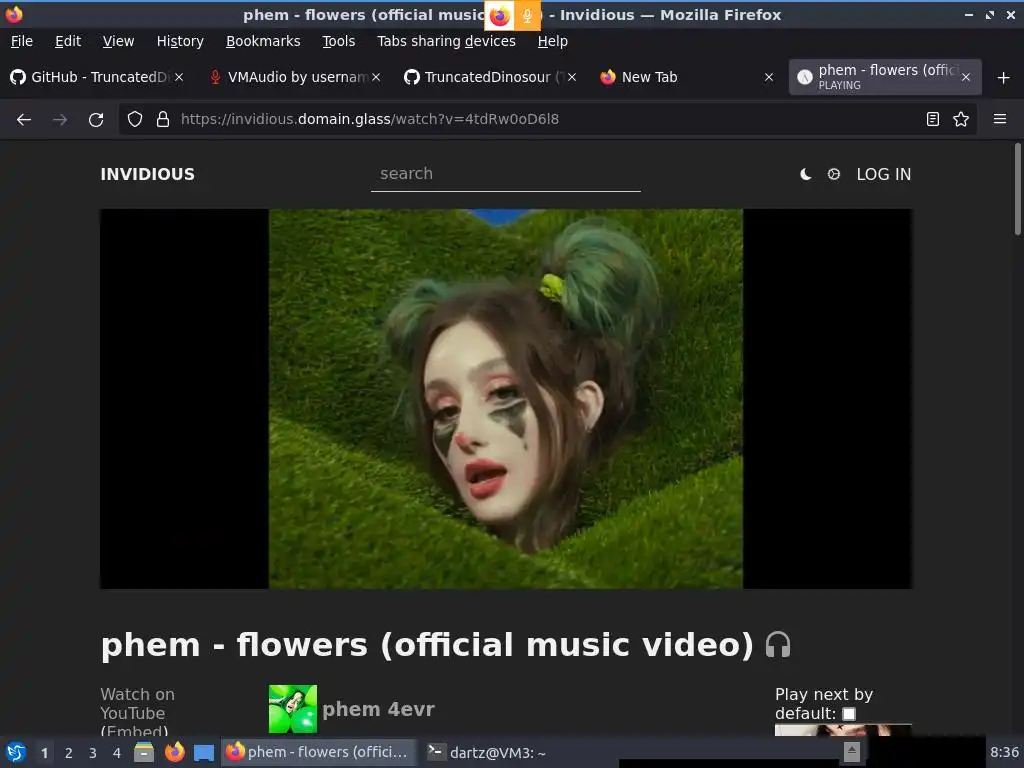This screenshot has width=1024, height=768.
Task: Launch file manager from taskbar
Action: (x=144, y=752)
